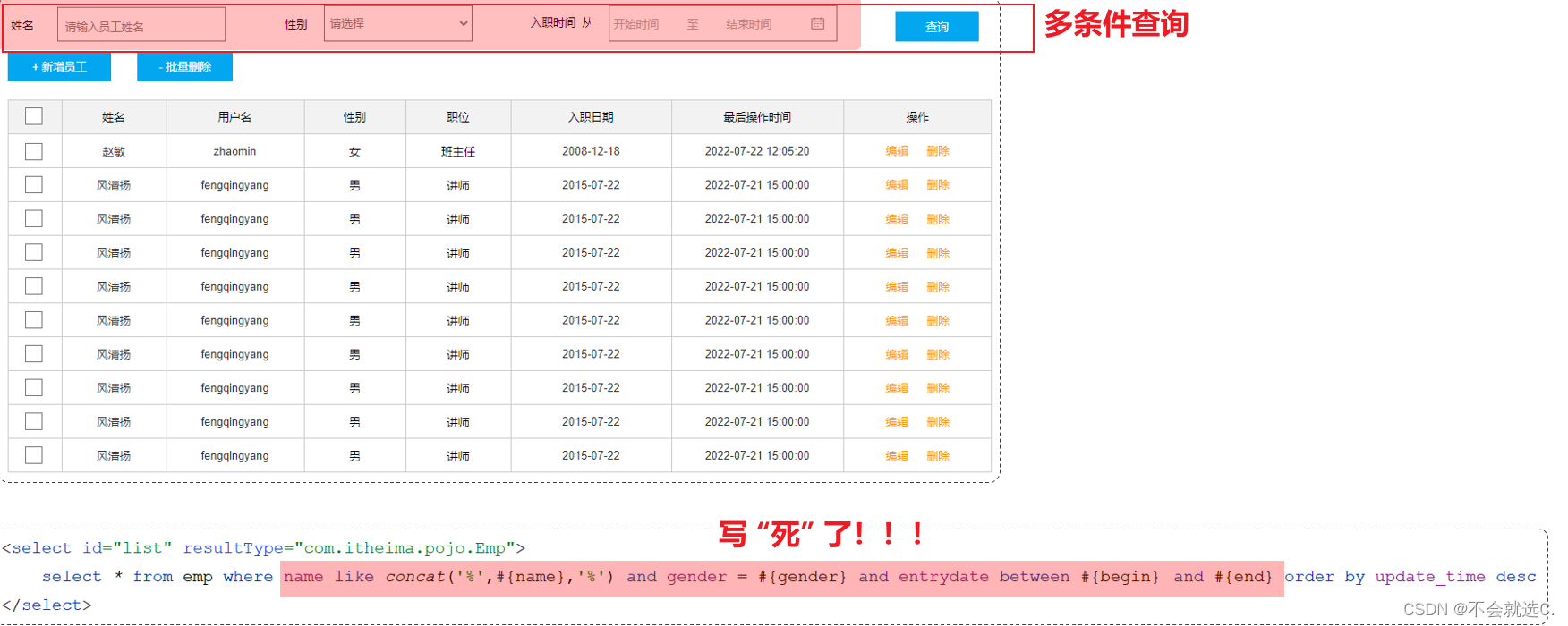The height and width of the screenshot is (626, 1568).
Task: Click the id="list" attribute in code
Action: click(127, 548)
